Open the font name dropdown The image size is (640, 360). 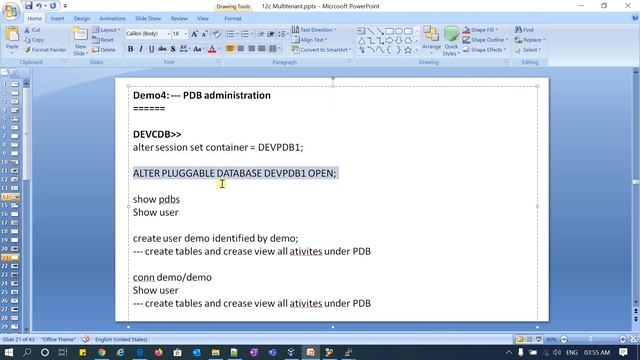(168, 34)
